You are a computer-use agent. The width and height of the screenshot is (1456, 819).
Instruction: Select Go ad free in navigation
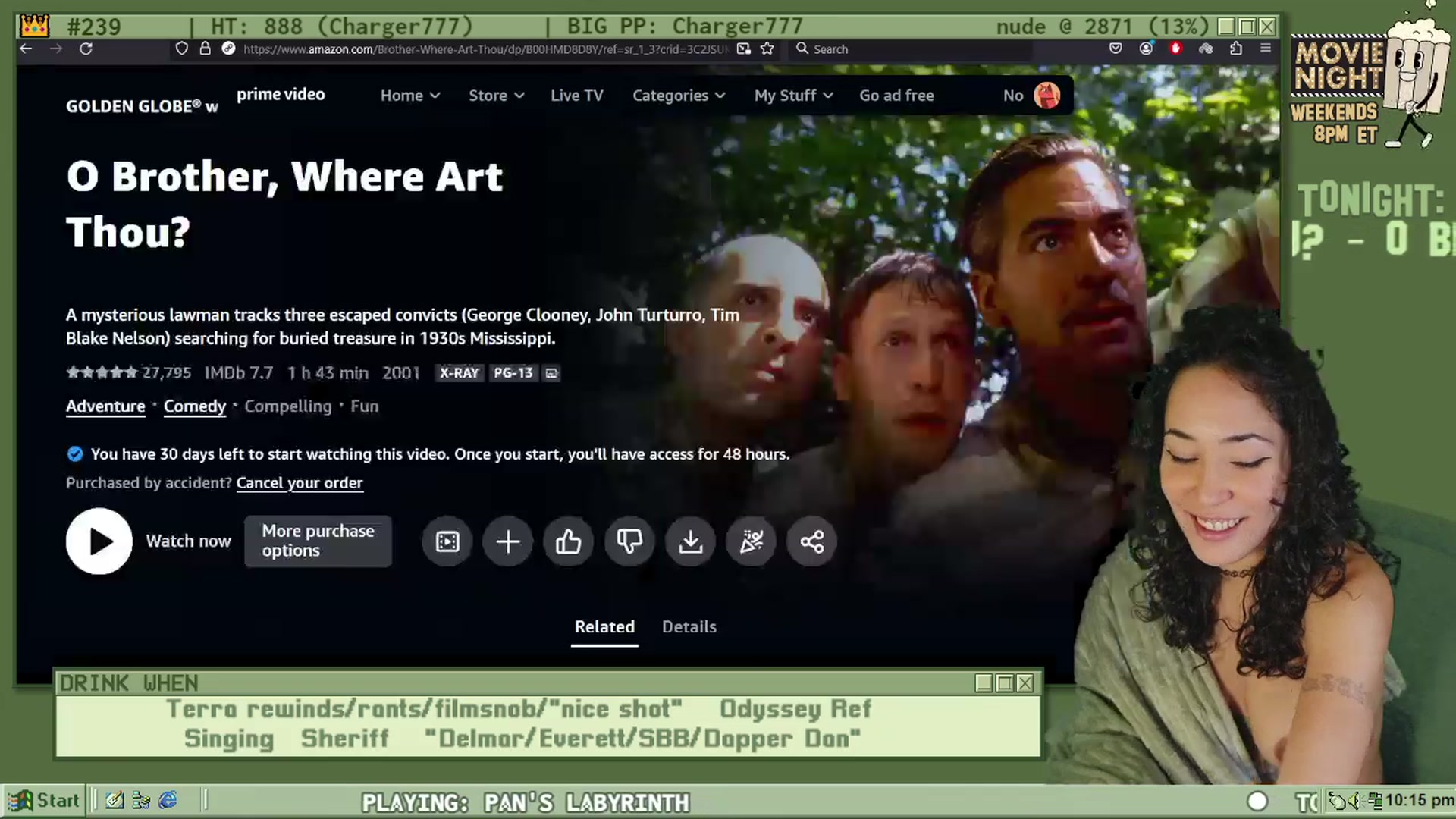(x=896, y=96)
